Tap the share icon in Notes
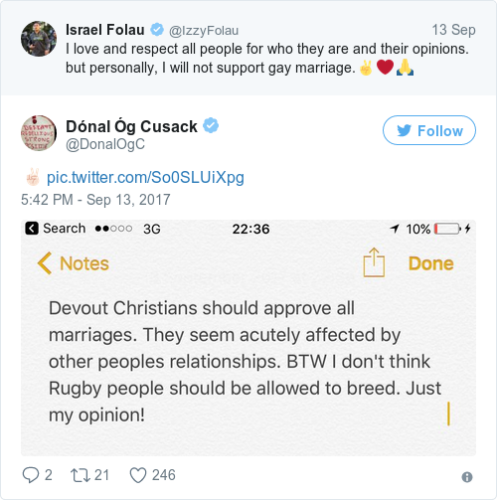 [374, 262]
